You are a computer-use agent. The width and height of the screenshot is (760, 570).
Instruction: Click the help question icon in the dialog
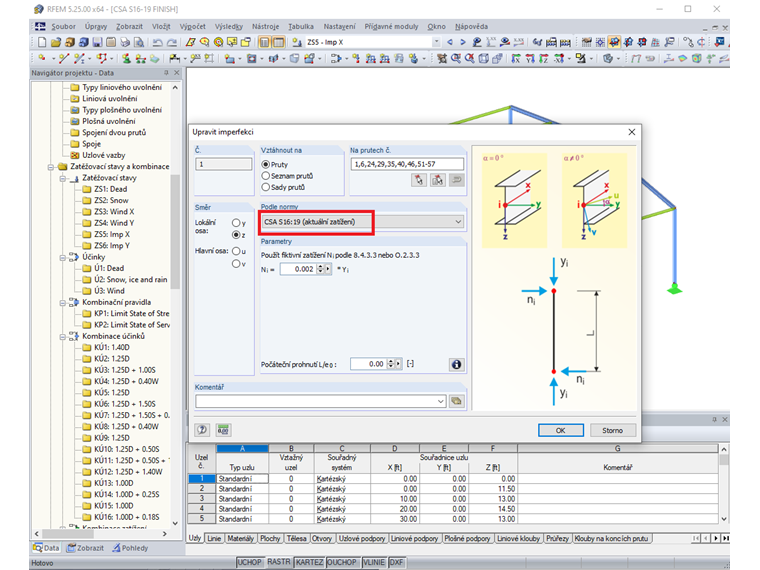point(202,429)
